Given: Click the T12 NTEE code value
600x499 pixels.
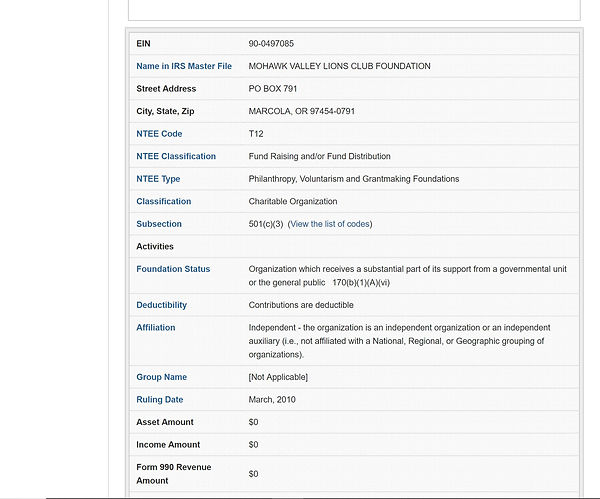Looking at the screenshot, I should tap(256, 134).
